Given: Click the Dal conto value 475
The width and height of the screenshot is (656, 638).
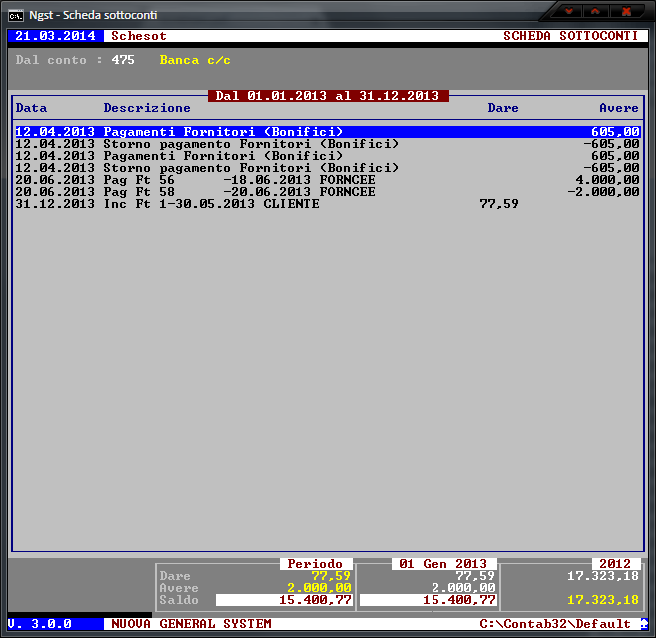Looking at the screenshot, I should tap(123, 60).
